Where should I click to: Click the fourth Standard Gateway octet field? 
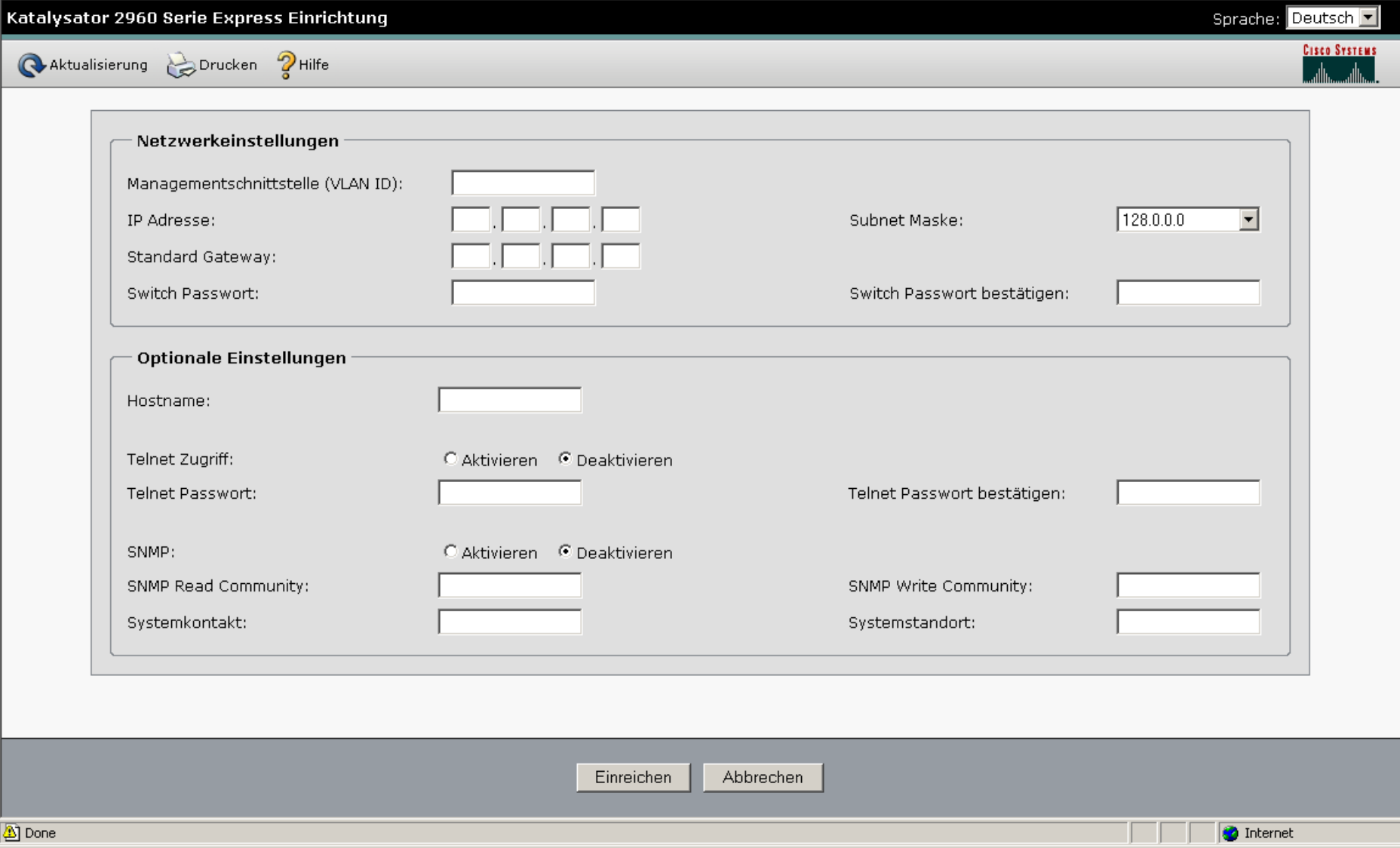coord(620,256)
